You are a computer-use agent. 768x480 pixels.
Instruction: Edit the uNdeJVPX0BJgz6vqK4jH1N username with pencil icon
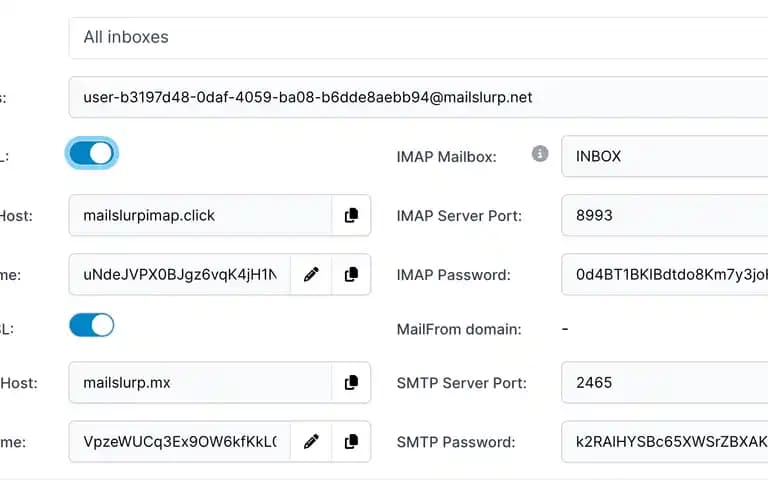pyautogui.click(x=311, y=274)
